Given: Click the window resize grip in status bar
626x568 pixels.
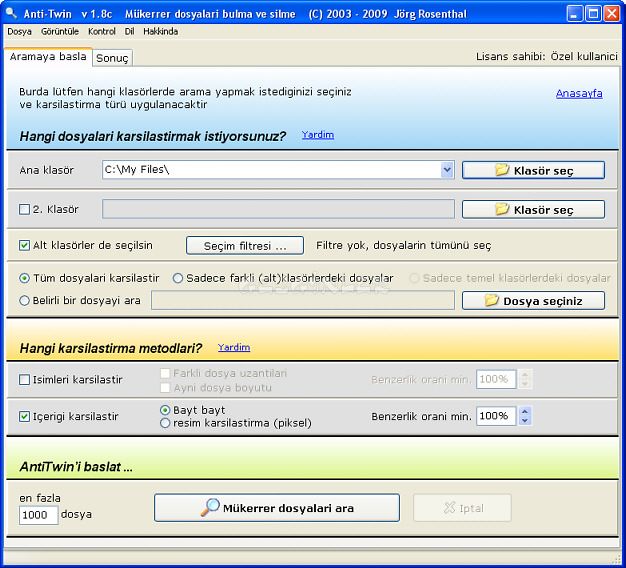Looking at the screenshot, I should pos(616,558).
